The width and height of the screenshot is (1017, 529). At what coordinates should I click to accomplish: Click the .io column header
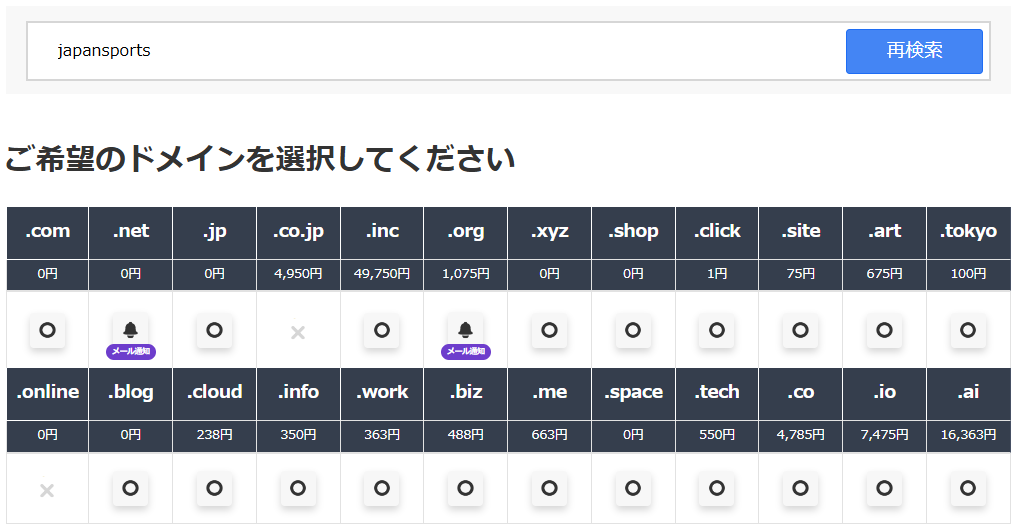pos(884,392)
